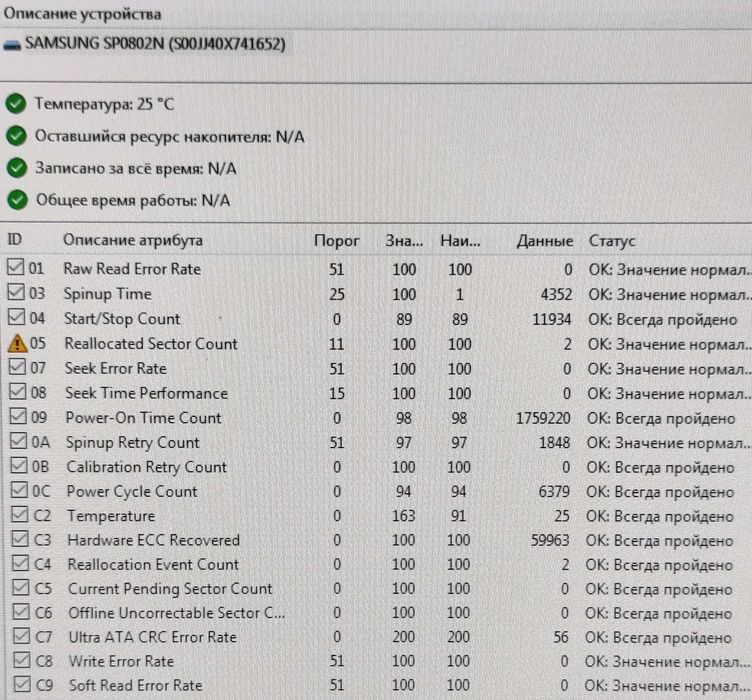The height and width of the screenshot is (700, 752).
Task: Select the Calibration Retry Count row name
Action: [x=146, y=467]
